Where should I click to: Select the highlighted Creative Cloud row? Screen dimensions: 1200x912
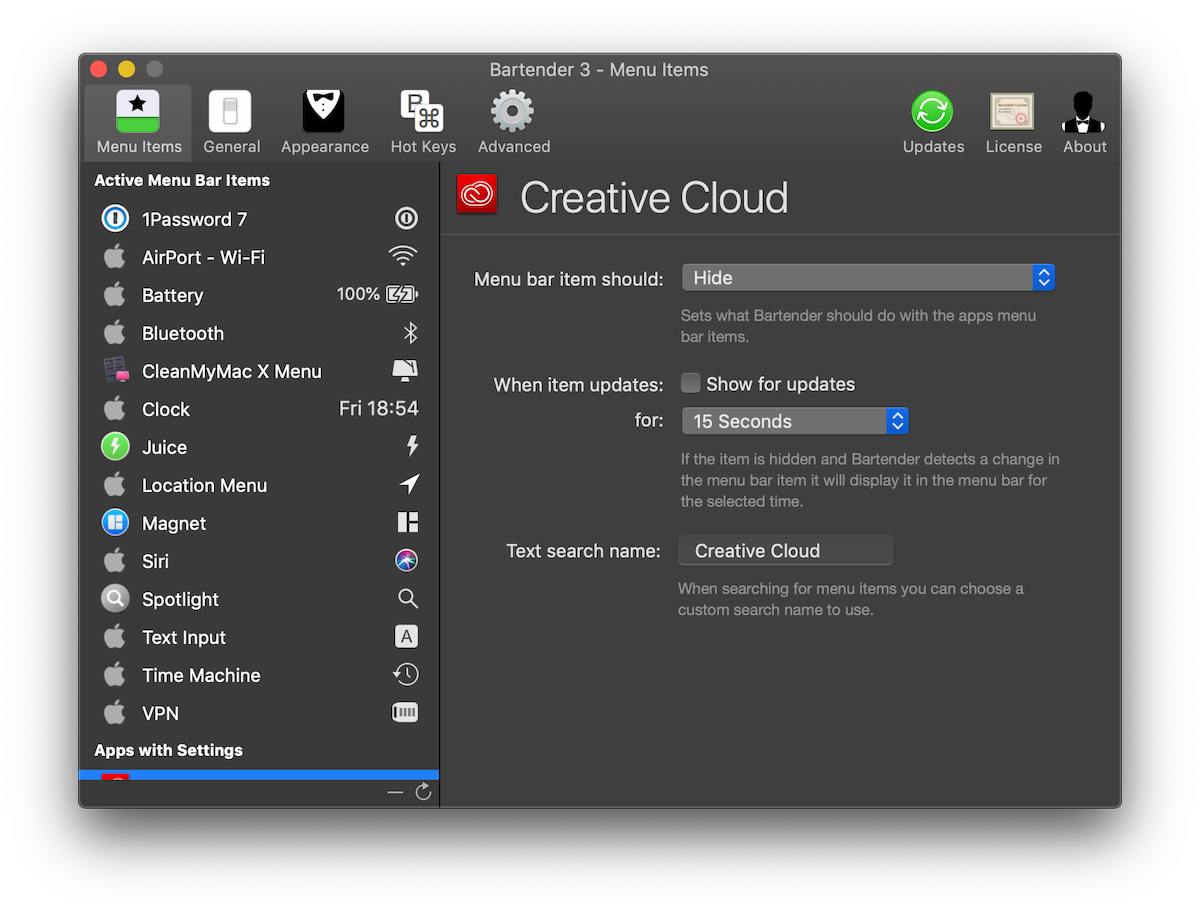tap(259, 775)
